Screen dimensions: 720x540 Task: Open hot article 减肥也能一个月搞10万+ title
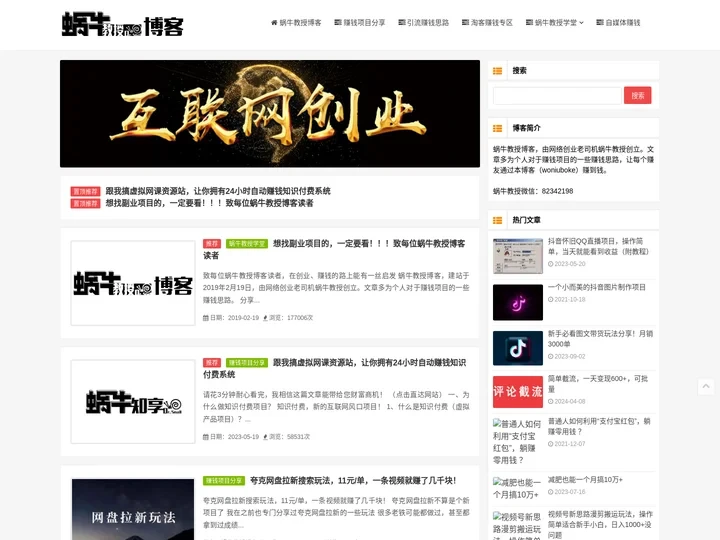tap(585, 480)
